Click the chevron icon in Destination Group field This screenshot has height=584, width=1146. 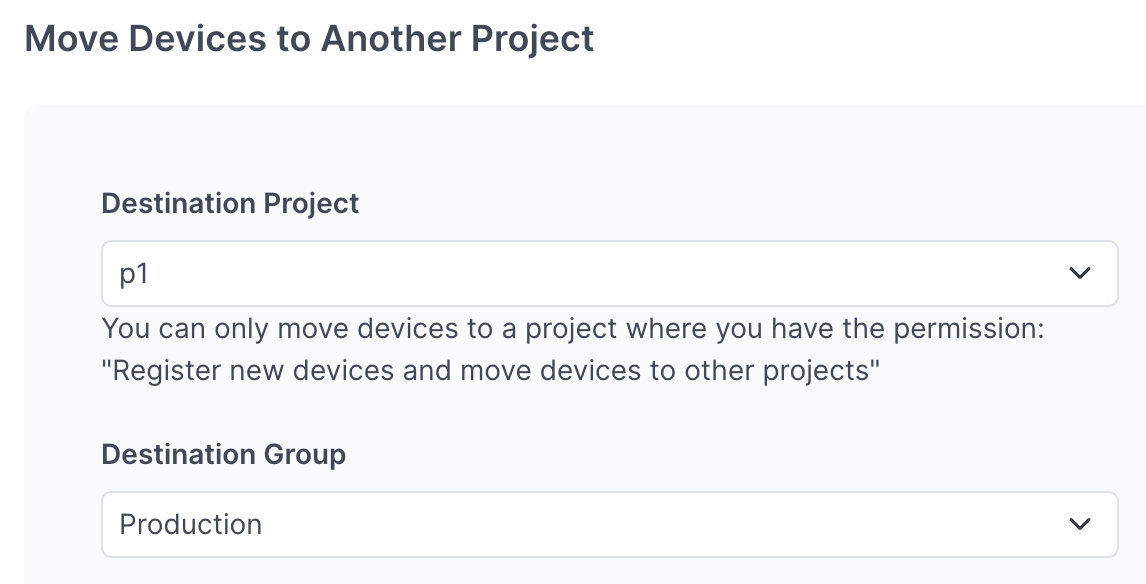tap(1079, 524)
